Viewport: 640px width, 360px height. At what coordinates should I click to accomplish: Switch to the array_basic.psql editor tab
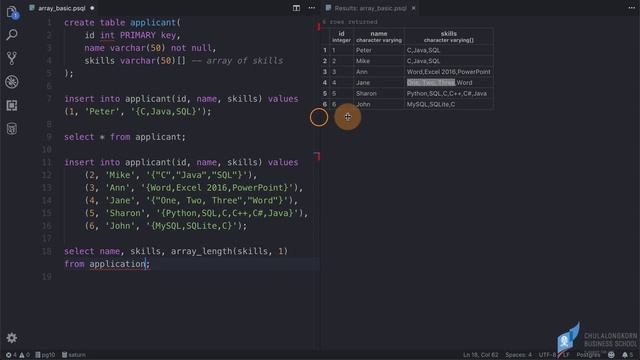tap(62, 8)
